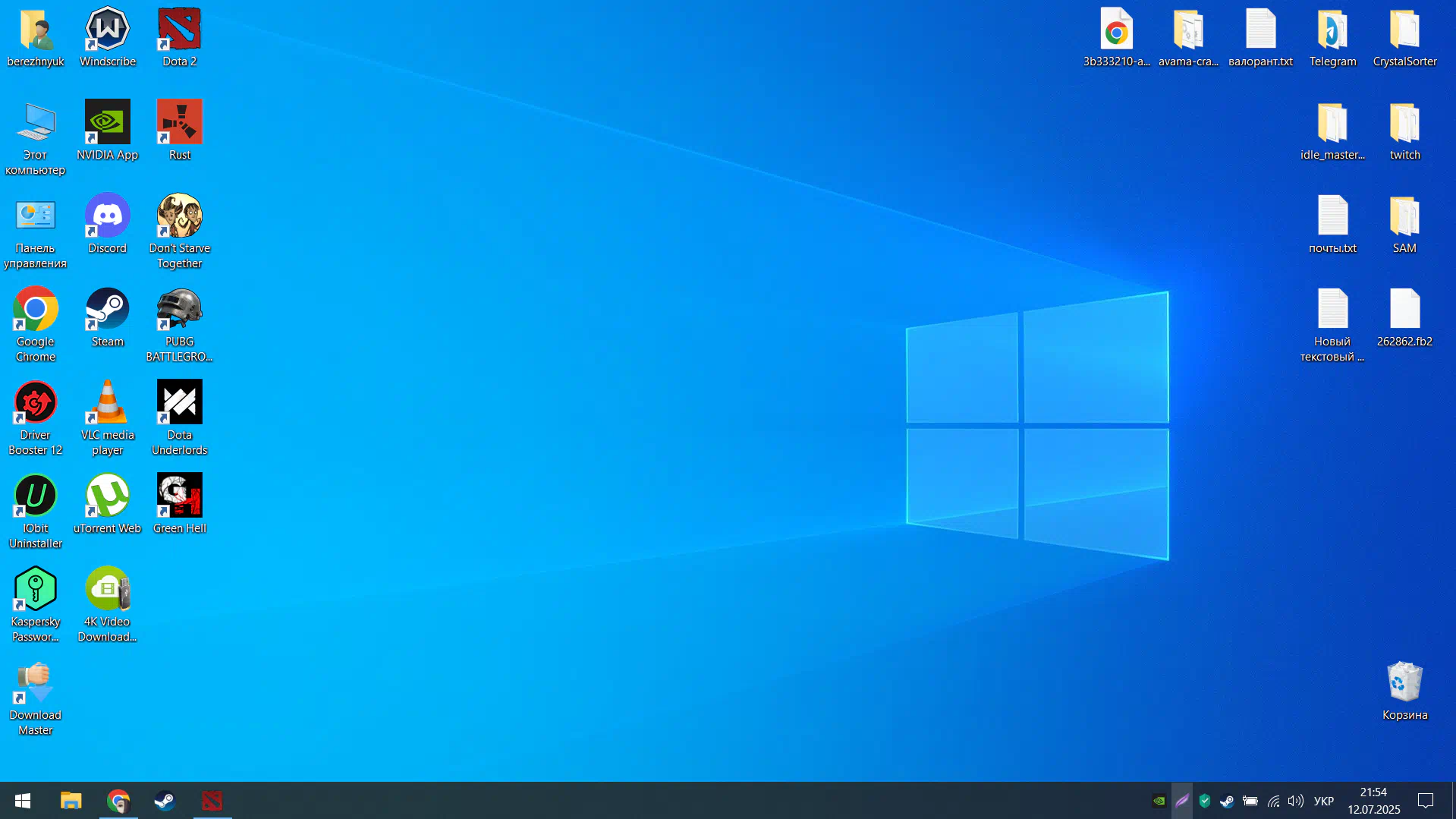This screenshot has height=819, width=1456.
Task: Select the Telegram folder on desktop
Action: point(1332,37)
